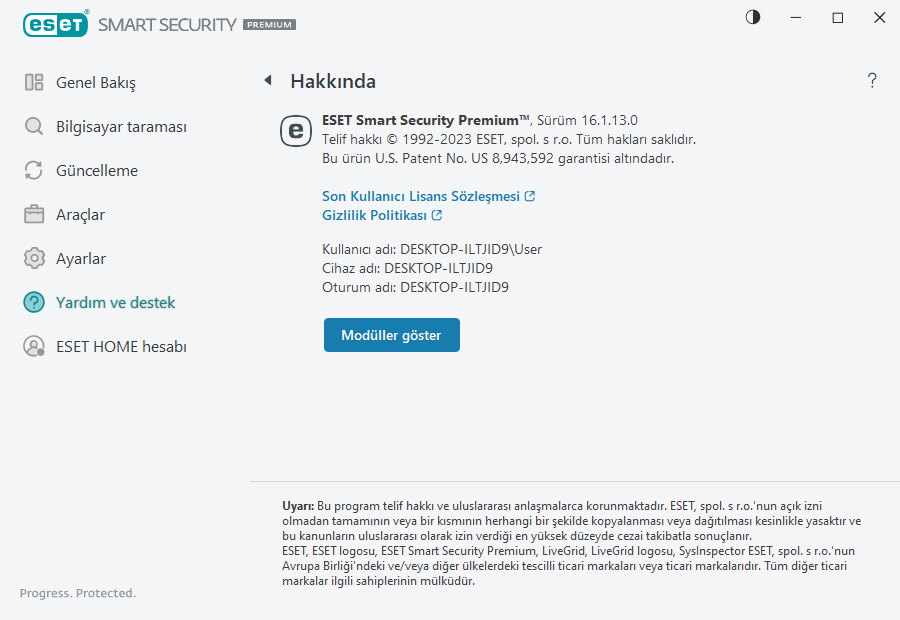The width and height of the screenshot is (900, 620).
Task: Click the Genel Bakış overview icon
Action: tap(34, 83)
